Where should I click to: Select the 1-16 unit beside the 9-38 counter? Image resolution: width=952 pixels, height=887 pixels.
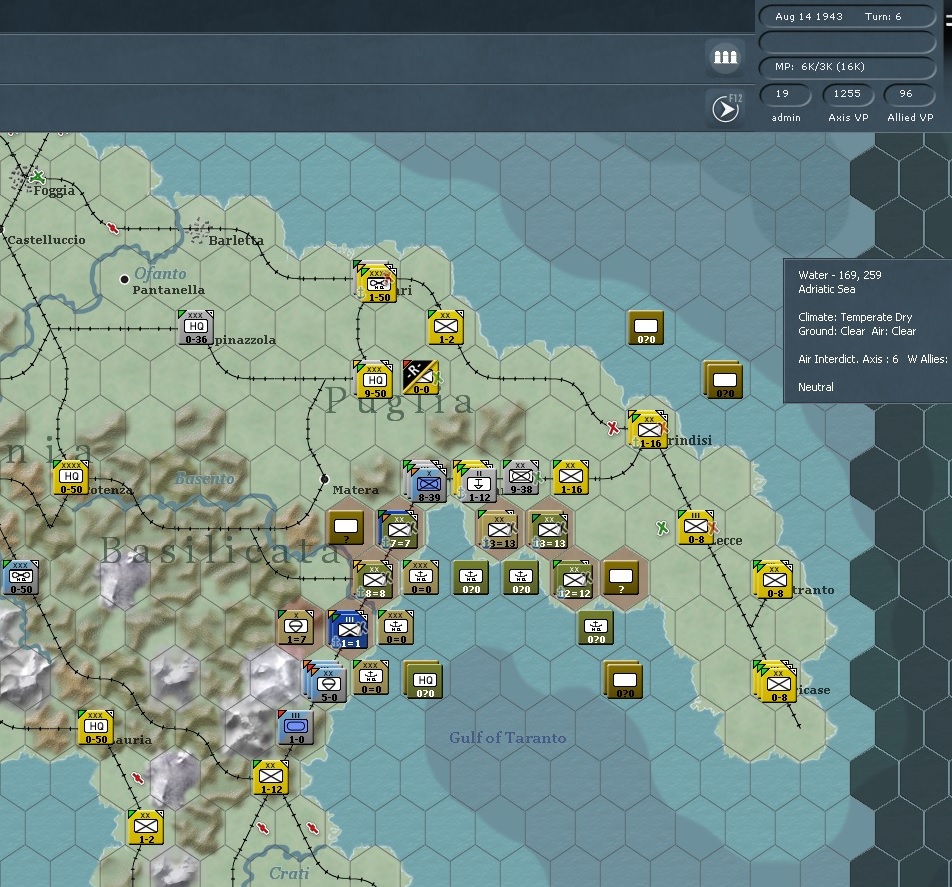(x=571, y=477)
